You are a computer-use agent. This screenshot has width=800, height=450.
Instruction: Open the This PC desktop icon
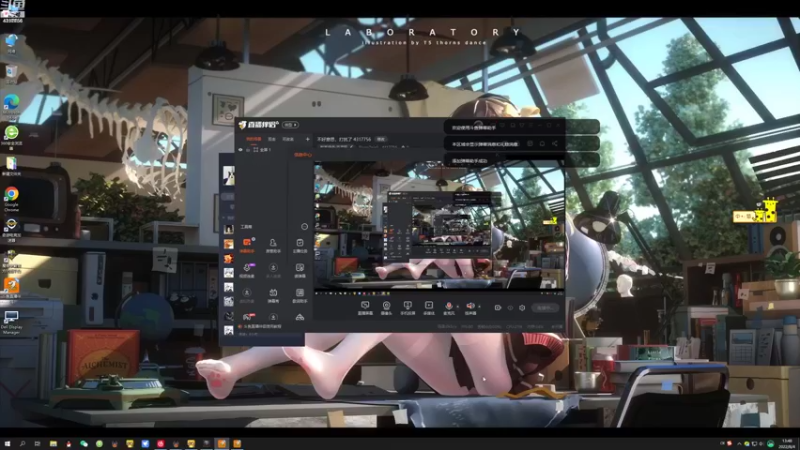[11, 44]
